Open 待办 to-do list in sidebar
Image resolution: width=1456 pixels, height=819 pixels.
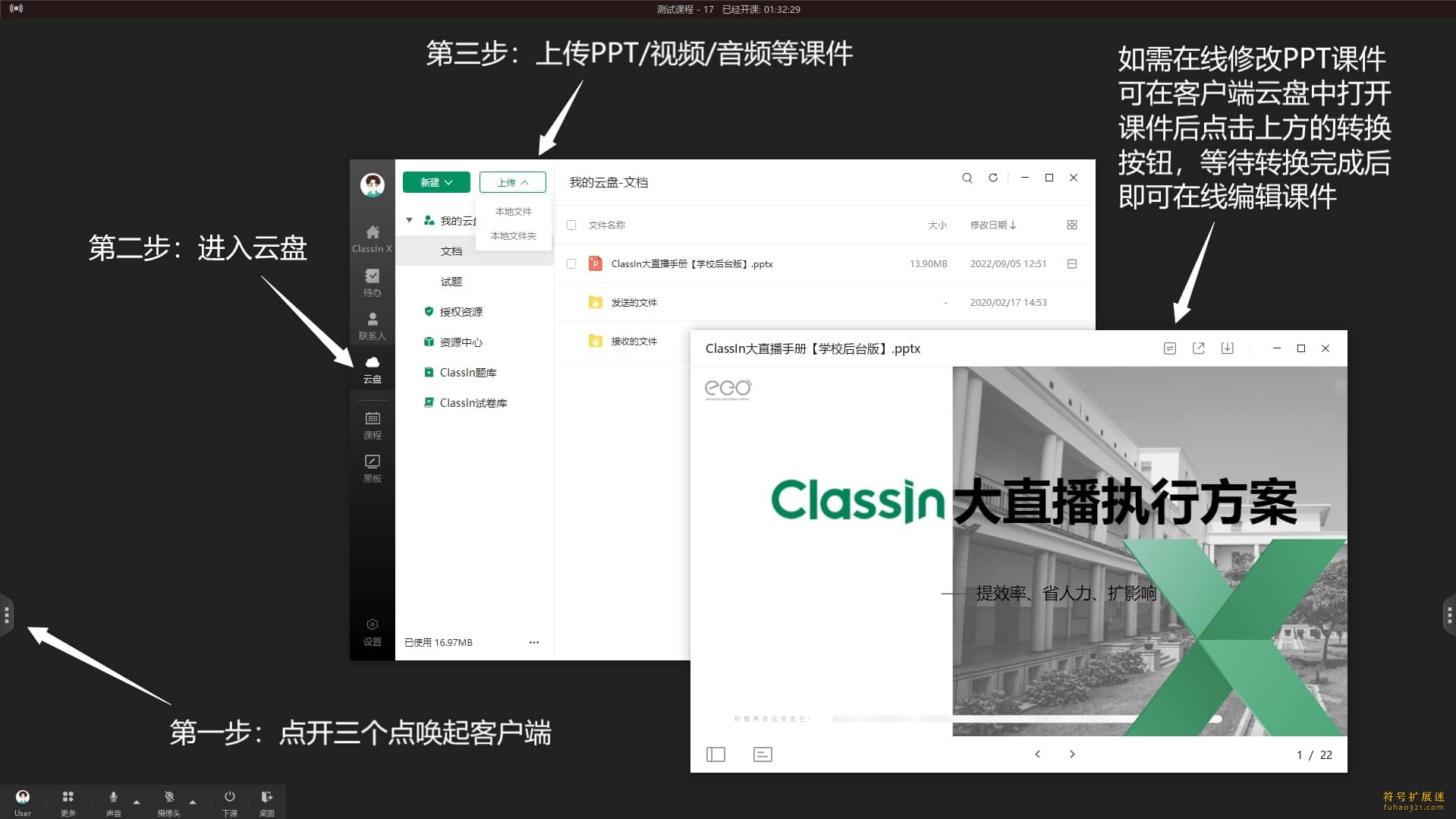click(x=372, y=282)
